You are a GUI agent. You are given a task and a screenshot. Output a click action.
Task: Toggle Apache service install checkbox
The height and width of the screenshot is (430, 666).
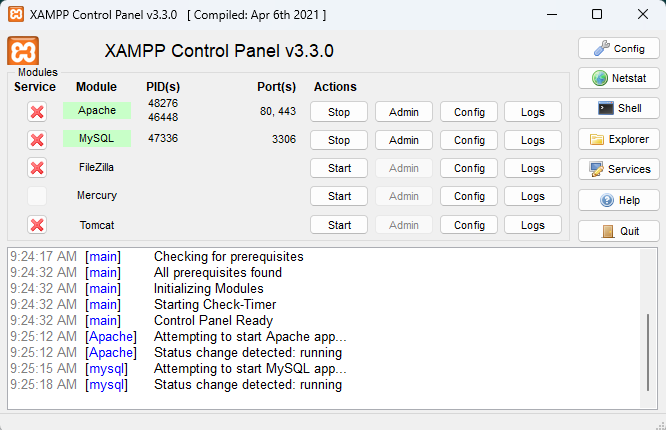(37, 112)
